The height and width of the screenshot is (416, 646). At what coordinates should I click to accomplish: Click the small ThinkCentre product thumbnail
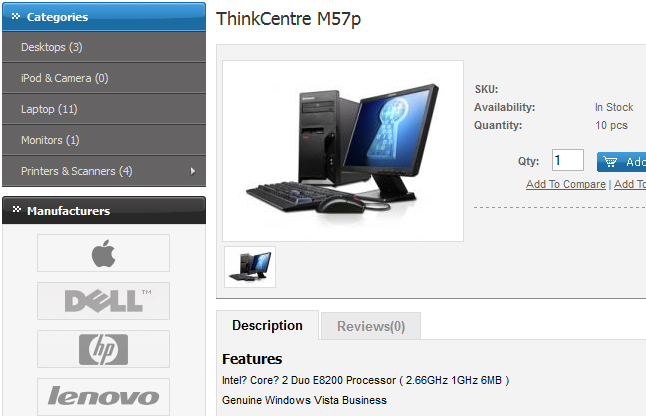(x=249, y=267)
